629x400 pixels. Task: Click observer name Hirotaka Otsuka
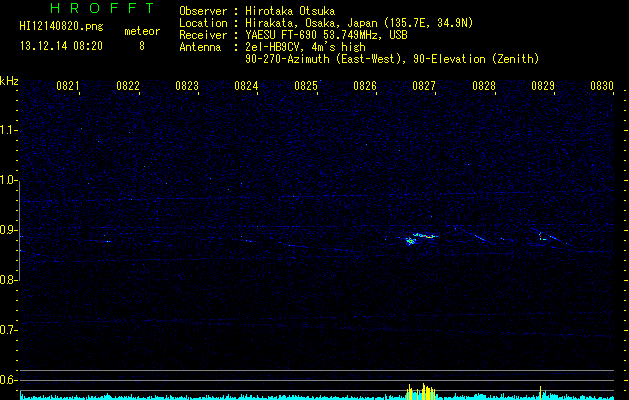point(290,11)
